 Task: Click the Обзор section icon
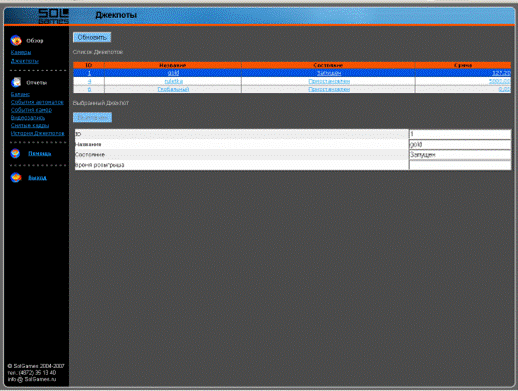(16, 40)
